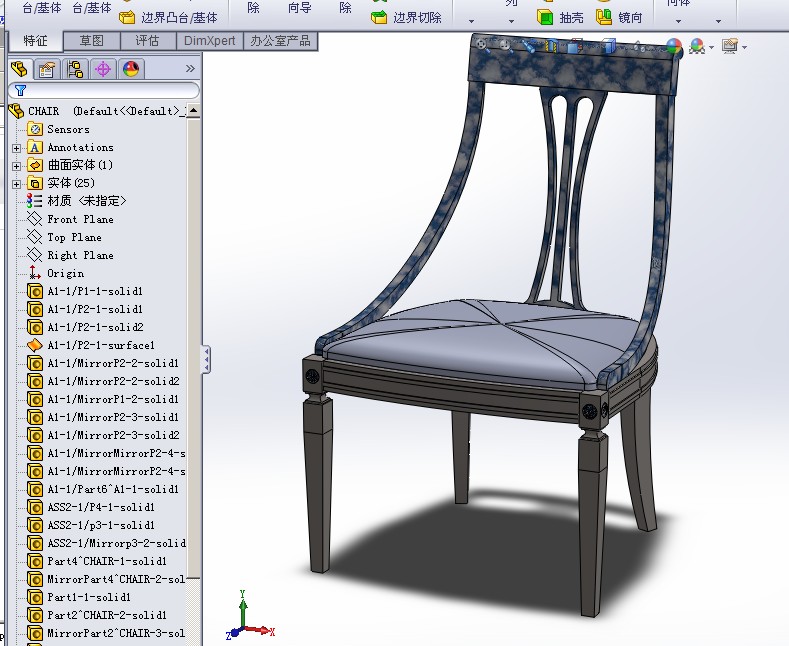
Task: Select the 镜向 mirror tool icon
Action: [x=604, y=18]
